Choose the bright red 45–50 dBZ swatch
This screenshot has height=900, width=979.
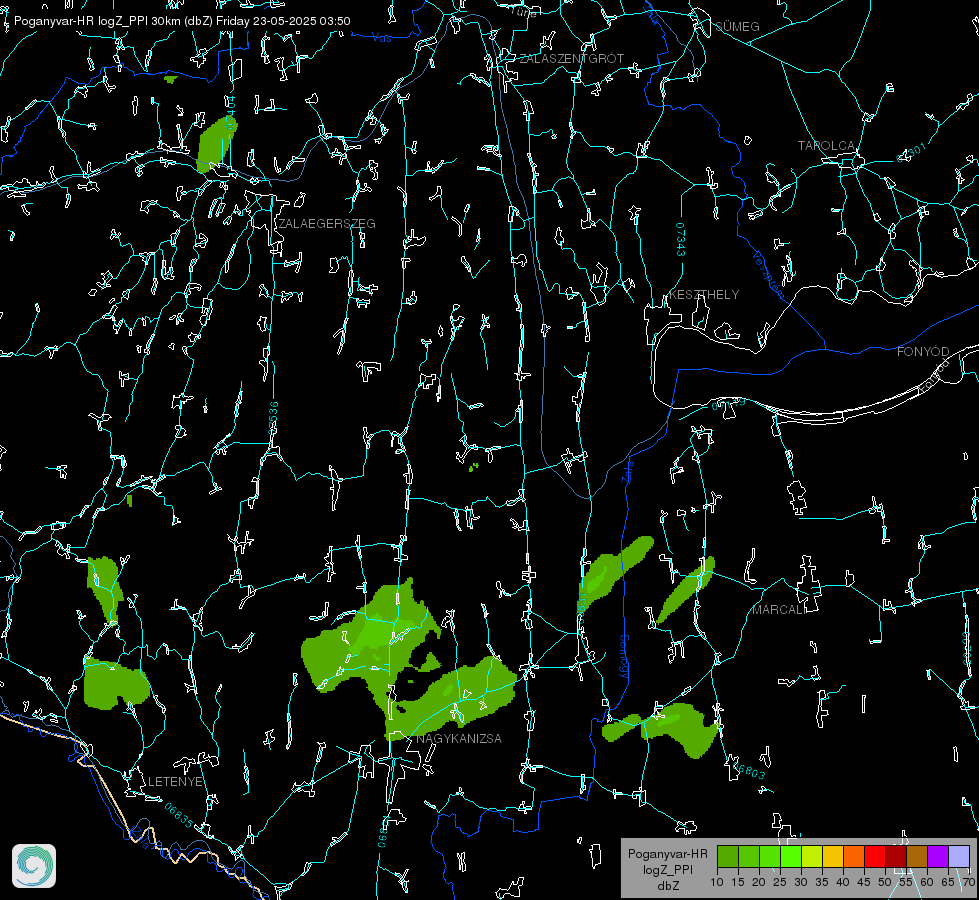coord(875,856)
